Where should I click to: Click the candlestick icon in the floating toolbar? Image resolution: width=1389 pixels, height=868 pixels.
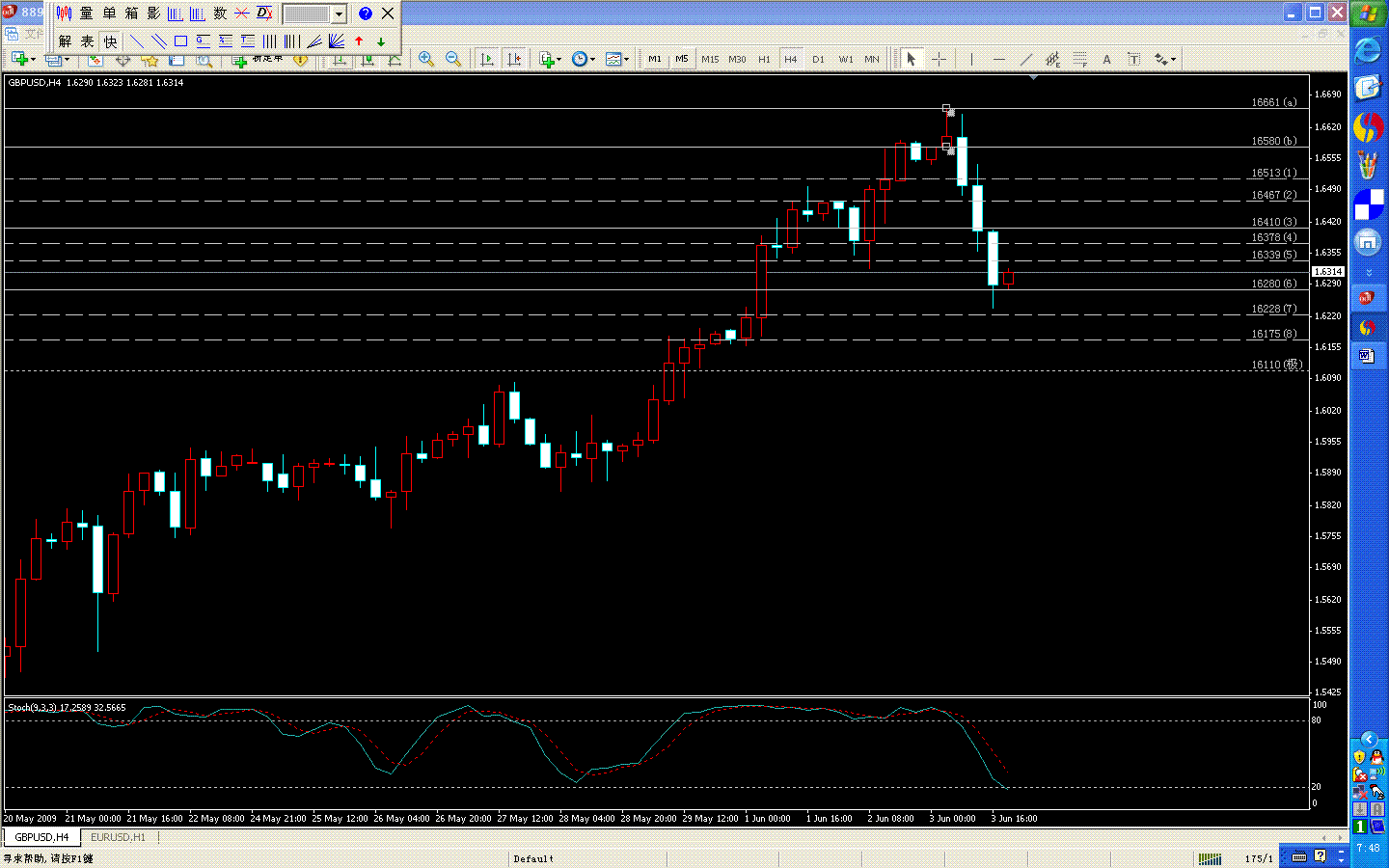pyautogui.click(x=65, y=14)
